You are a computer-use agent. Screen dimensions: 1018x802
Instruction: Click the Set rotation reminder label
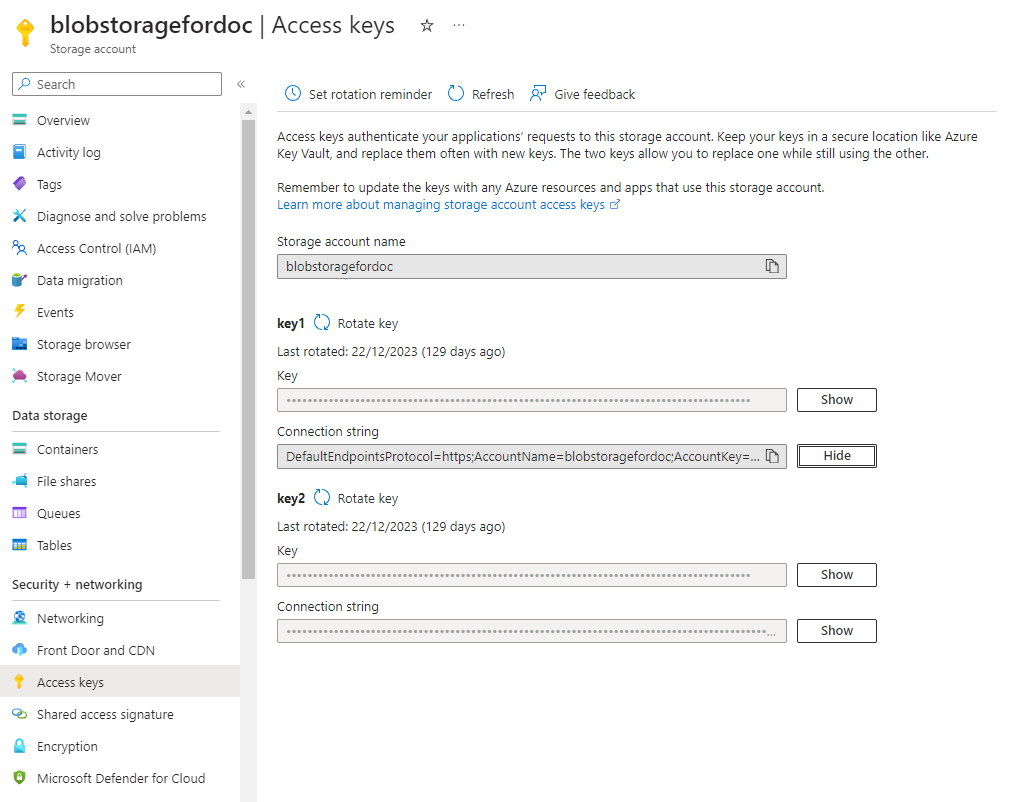[370, 94]
